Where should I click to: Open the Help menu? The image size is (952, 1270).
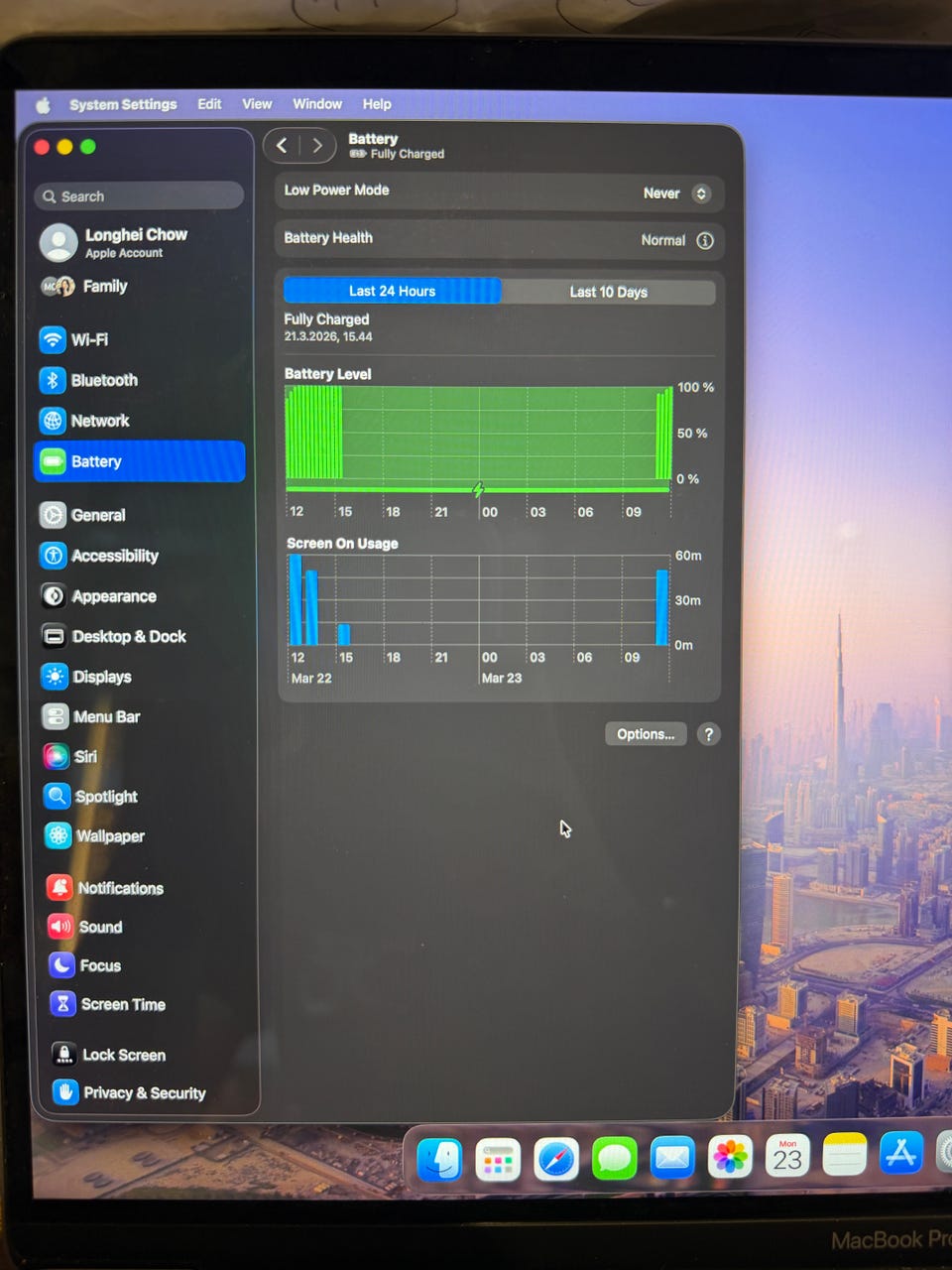[377, 103]
